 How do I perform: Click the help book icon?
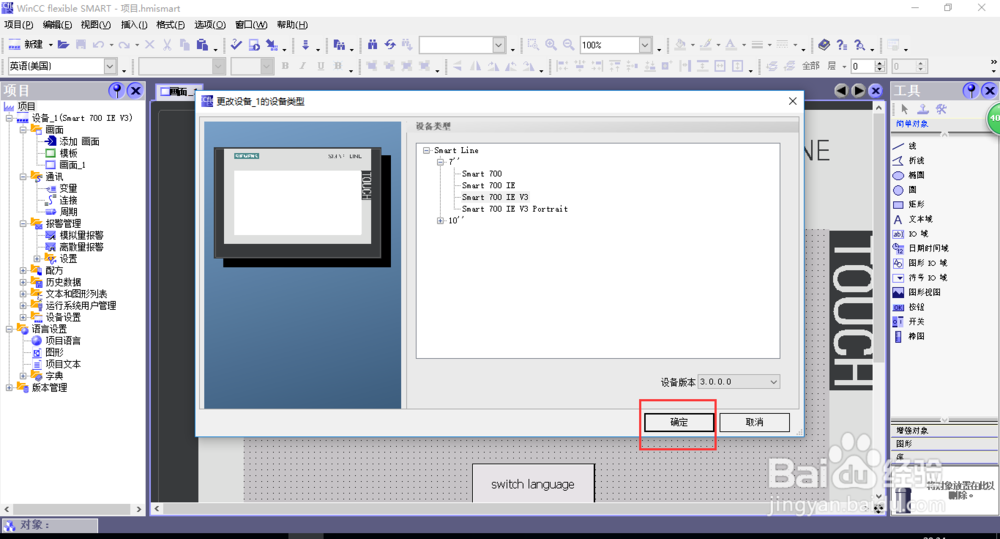click(824, 45)
